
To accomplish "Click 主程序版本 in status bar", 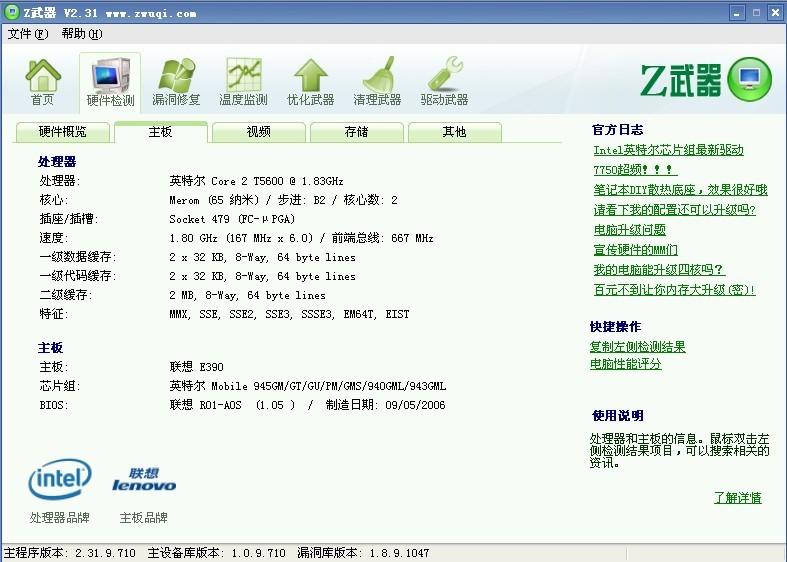I will point(70,553).
